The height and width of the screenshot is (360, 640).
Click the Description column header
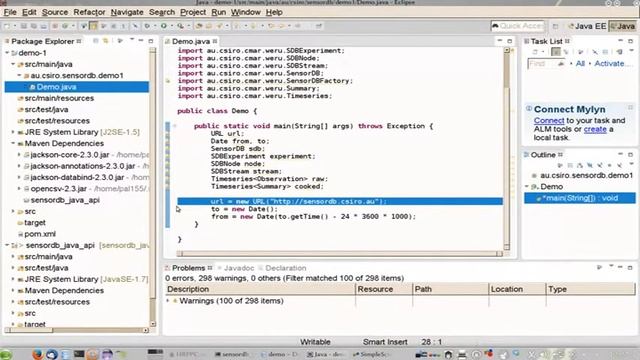260,289
